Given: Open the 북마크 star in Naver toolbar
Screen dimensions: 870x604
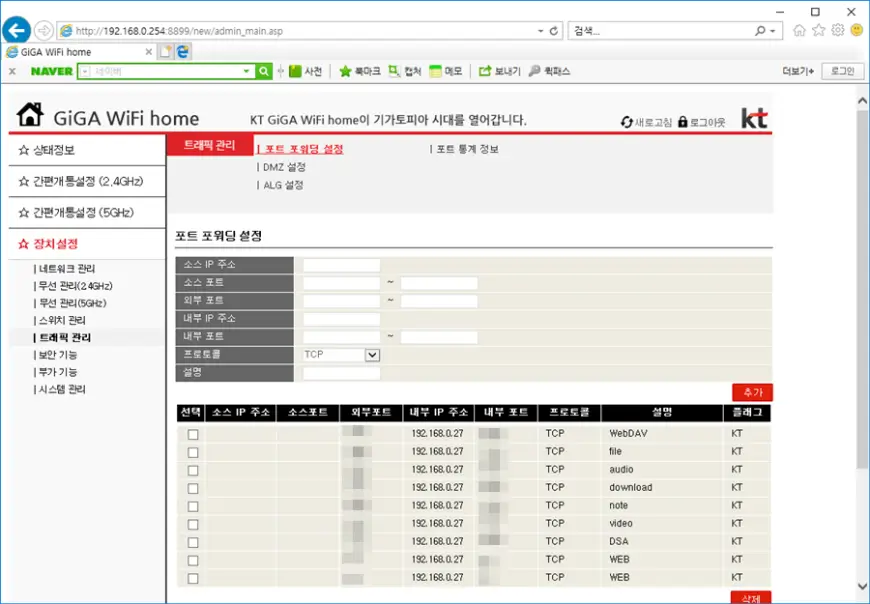Looking at the screenshot, I should click(x=345, y=71).
